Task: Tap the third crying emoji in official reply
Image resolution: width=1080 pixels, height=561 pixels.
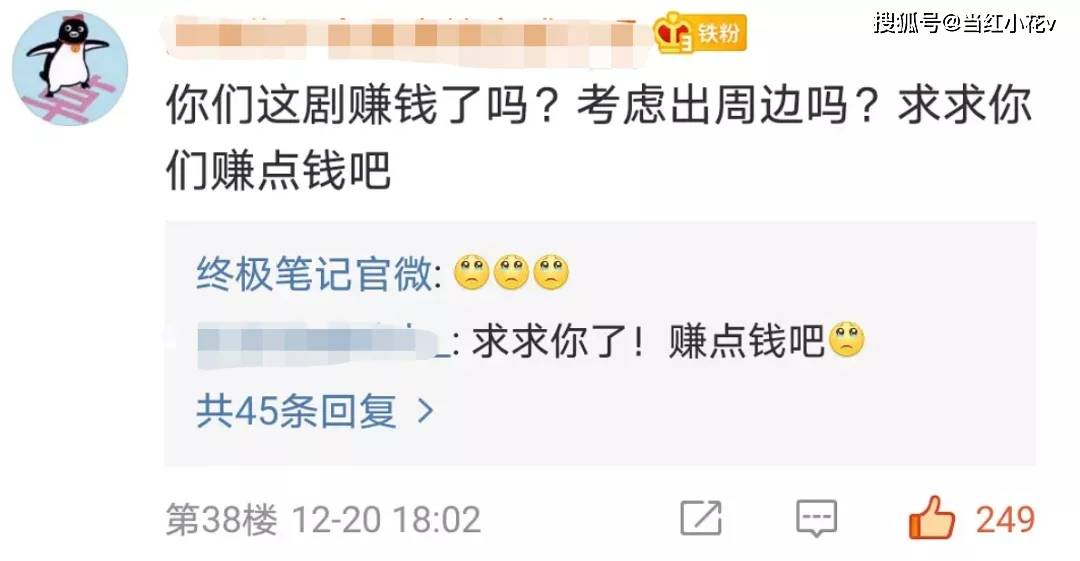Action: click(x=552, y=272)
